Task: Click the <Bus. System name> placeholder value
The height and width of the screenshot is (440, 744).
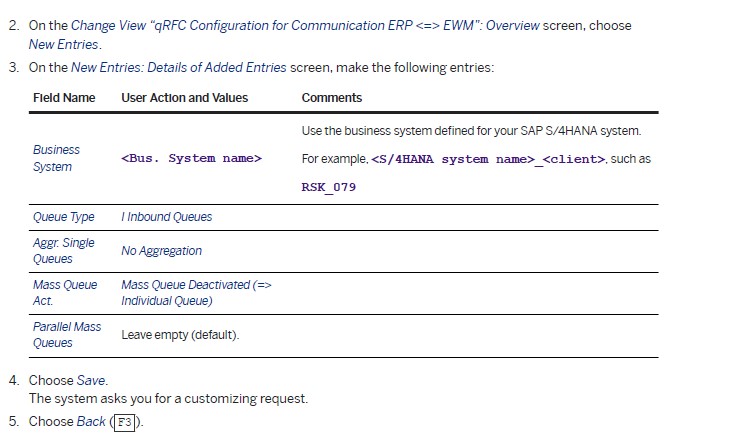Action: (x=191, y=158)
